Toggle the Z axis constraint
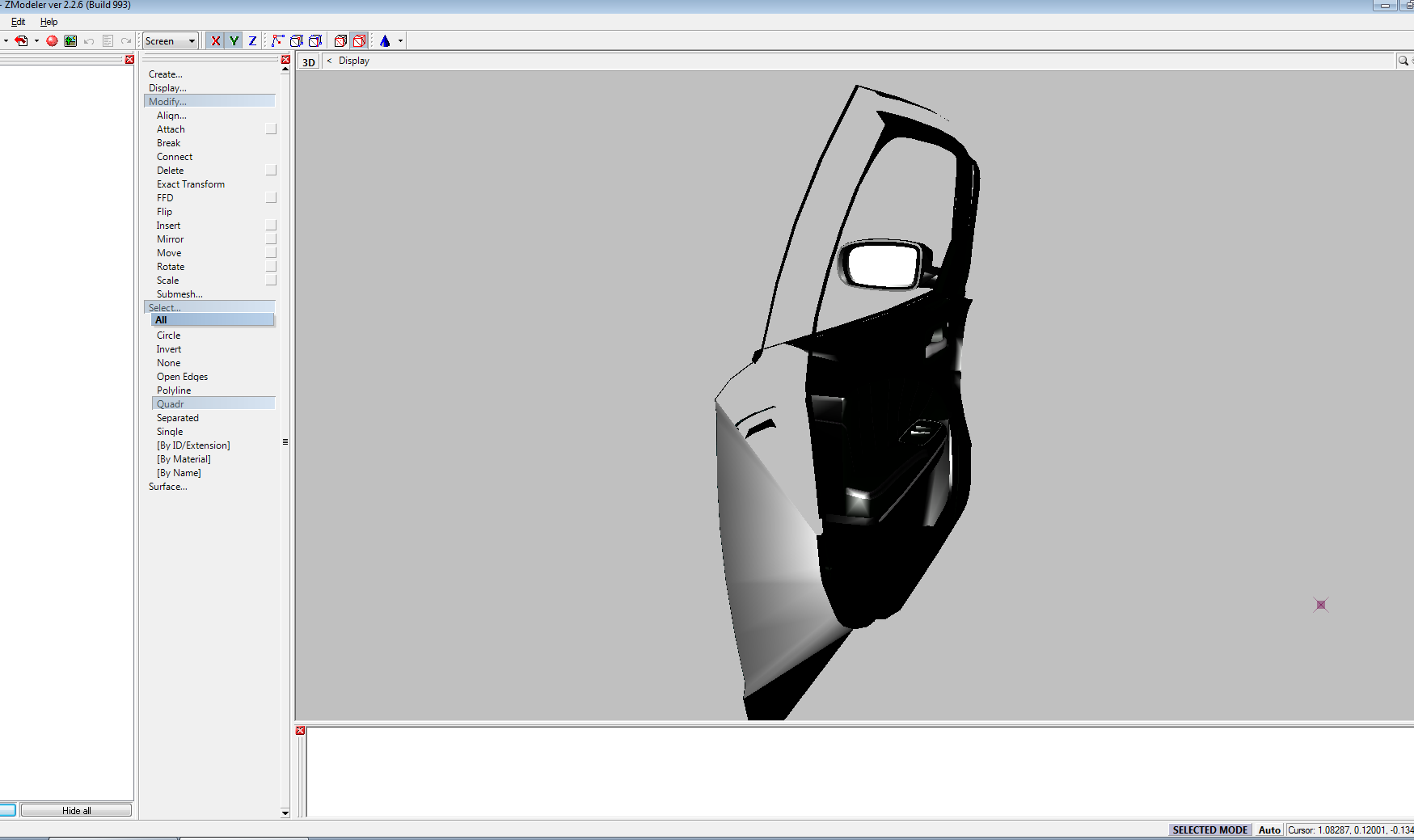This screenshot has height=840, width=1414. click(252, 41)
